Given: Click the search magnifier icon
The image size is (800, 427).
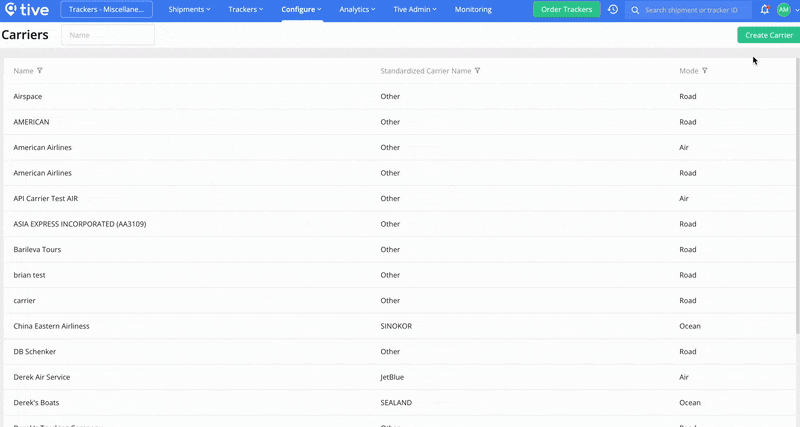Looking at the screenshot, I should coord(635,10).
